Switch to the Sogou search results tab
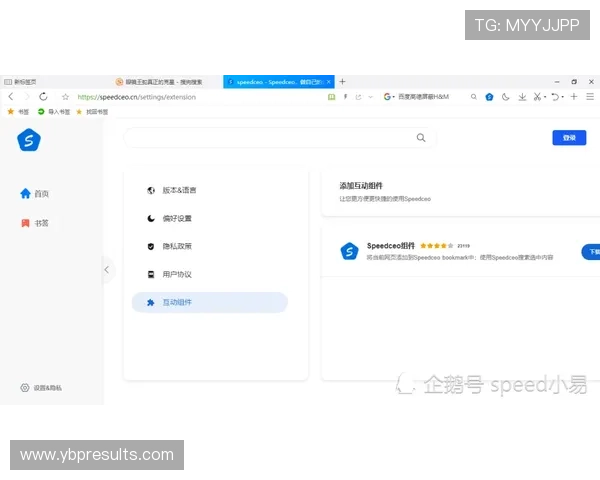600x480 pixels. point(167,82)
